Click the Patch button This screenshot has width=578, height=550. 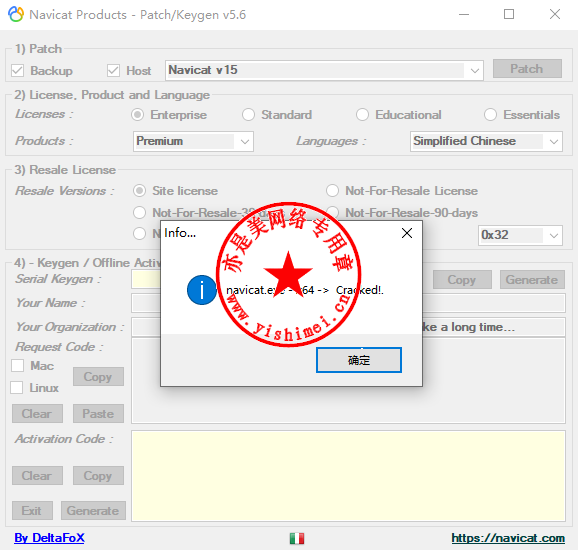527,69
